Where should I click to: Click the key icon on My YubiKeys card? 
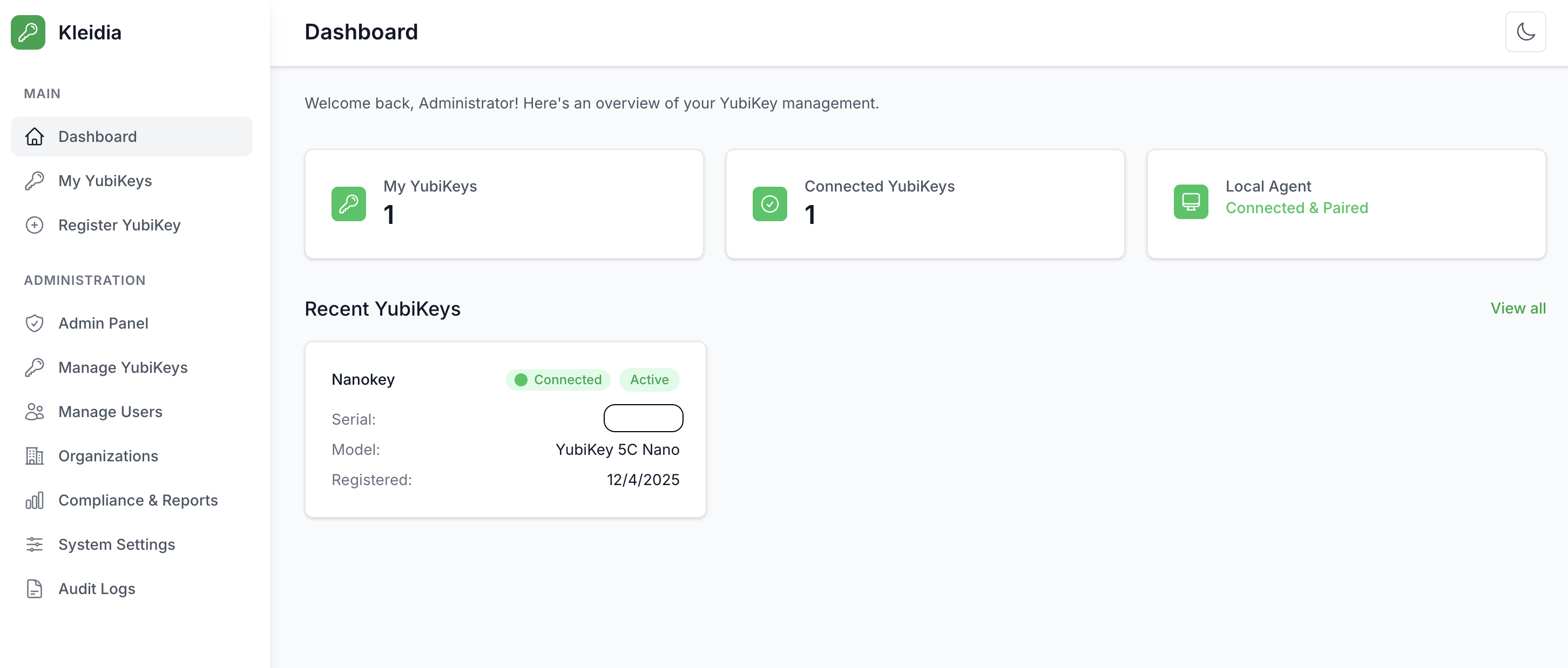pos(348,204)
